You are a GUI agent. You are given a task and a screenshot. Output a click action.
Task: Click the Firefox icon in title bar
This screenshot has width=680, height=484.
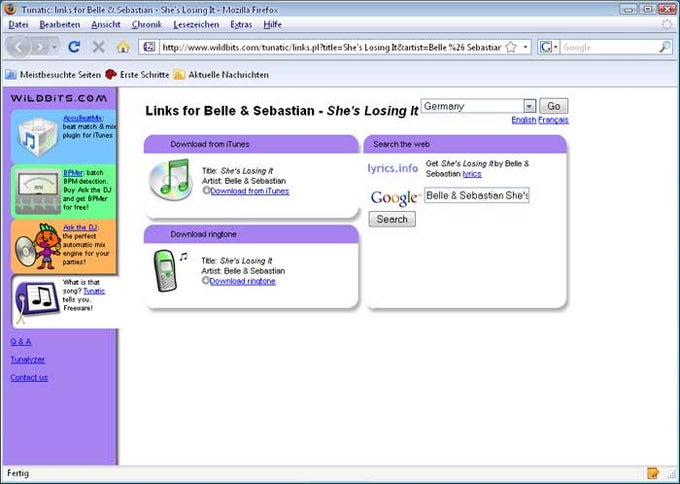tap(10, 9)
